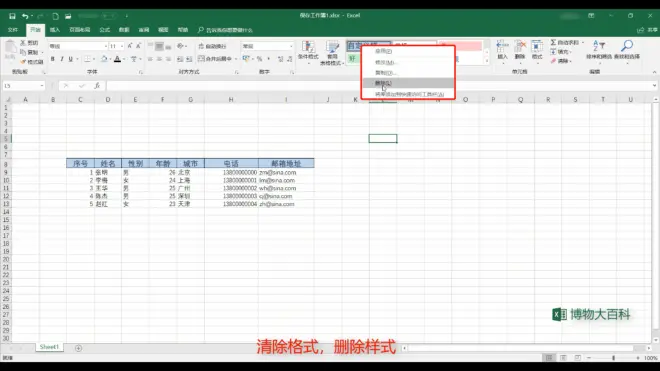Switch to the Sheet1 worksheet tab
This screenshot has width=660, height=371.
[x=49, y=347]
